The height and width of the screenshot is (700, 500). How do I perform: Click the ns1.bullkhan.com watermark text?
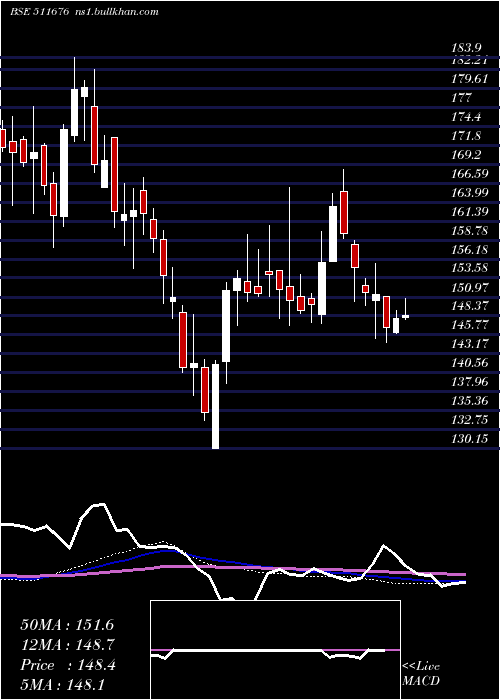coord(116,12)
